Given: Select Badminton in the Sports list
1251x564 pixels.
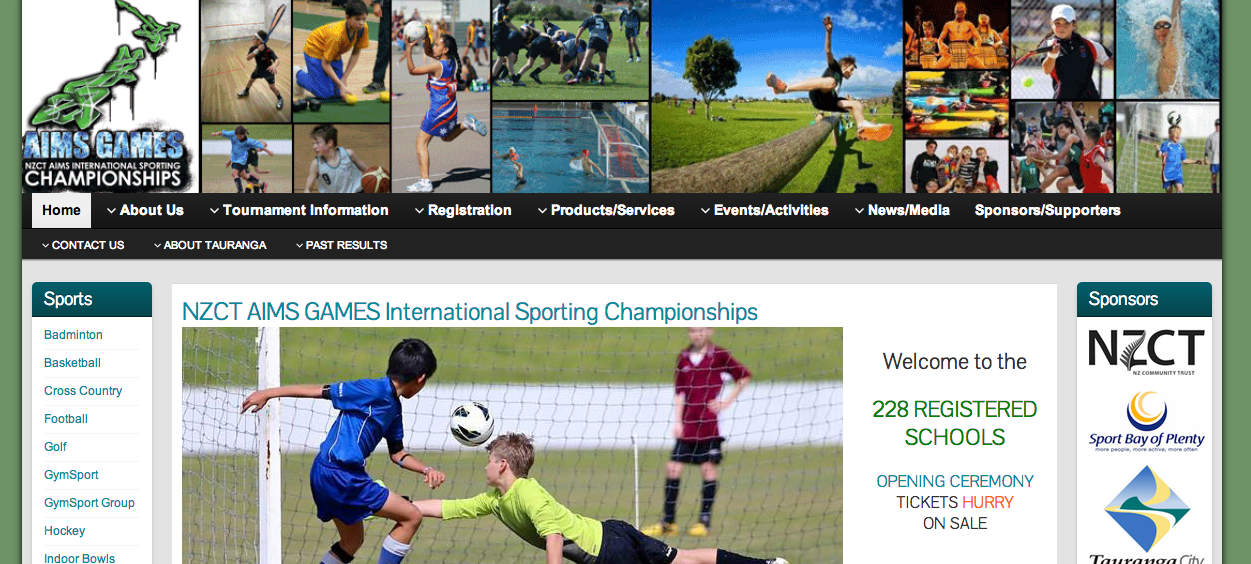Looking at the screenshot, I should pos(73,335).
